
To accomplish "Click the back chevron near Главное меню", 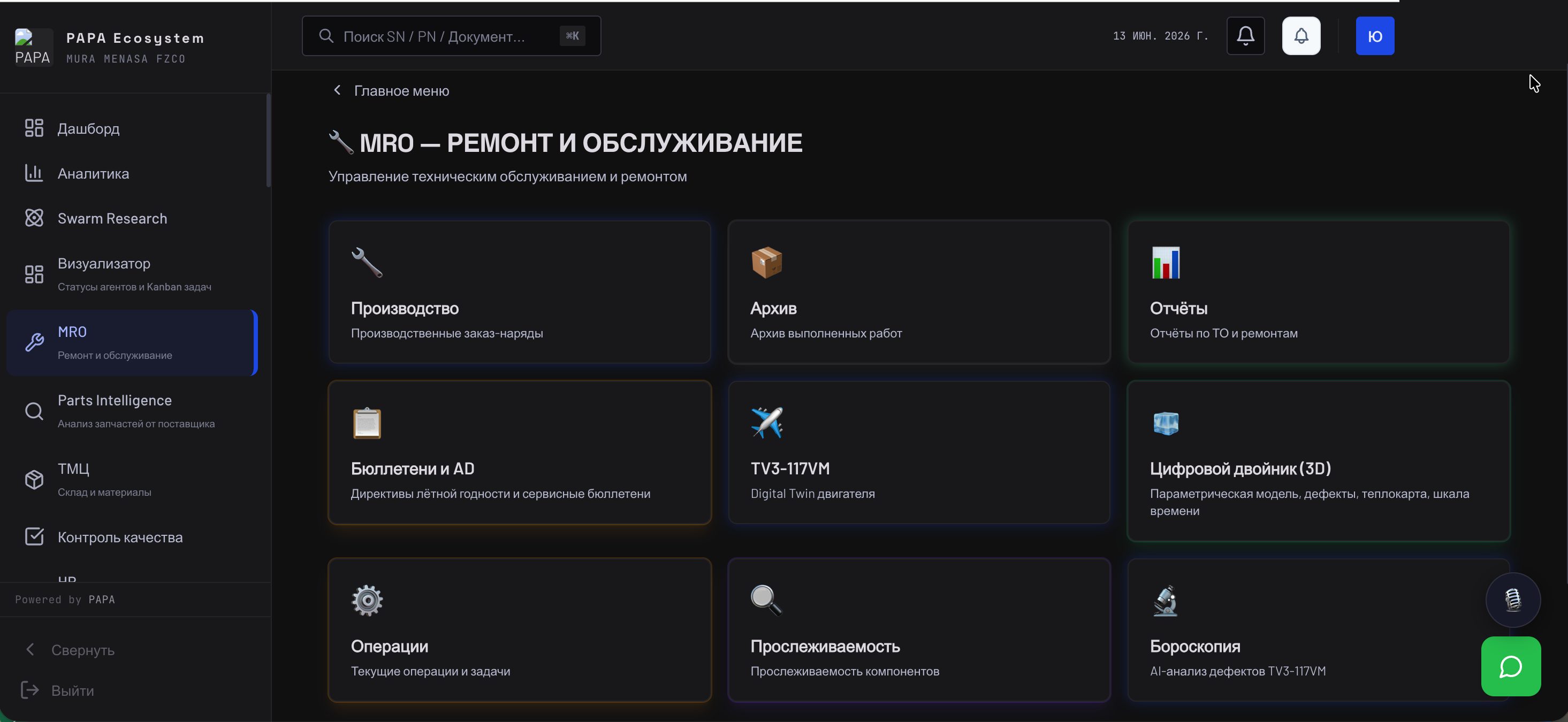I will 337,90.
